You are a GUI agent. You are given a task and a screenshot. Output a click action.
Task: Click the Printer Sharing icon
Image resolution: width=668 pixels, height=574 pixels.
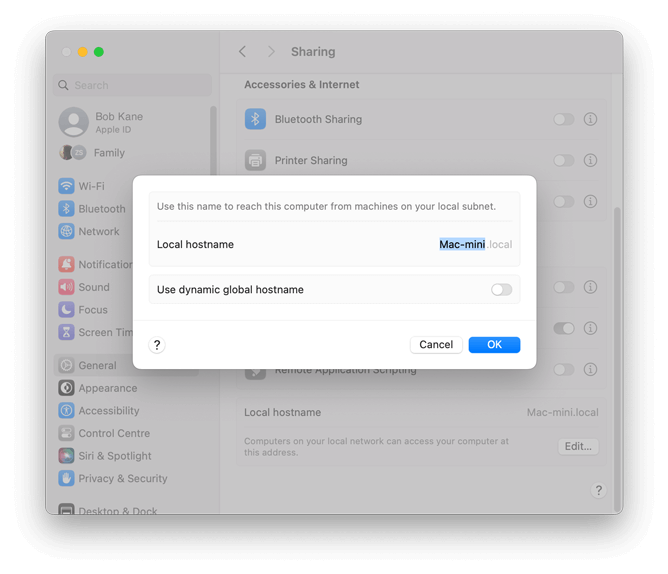tap(255, 160)
